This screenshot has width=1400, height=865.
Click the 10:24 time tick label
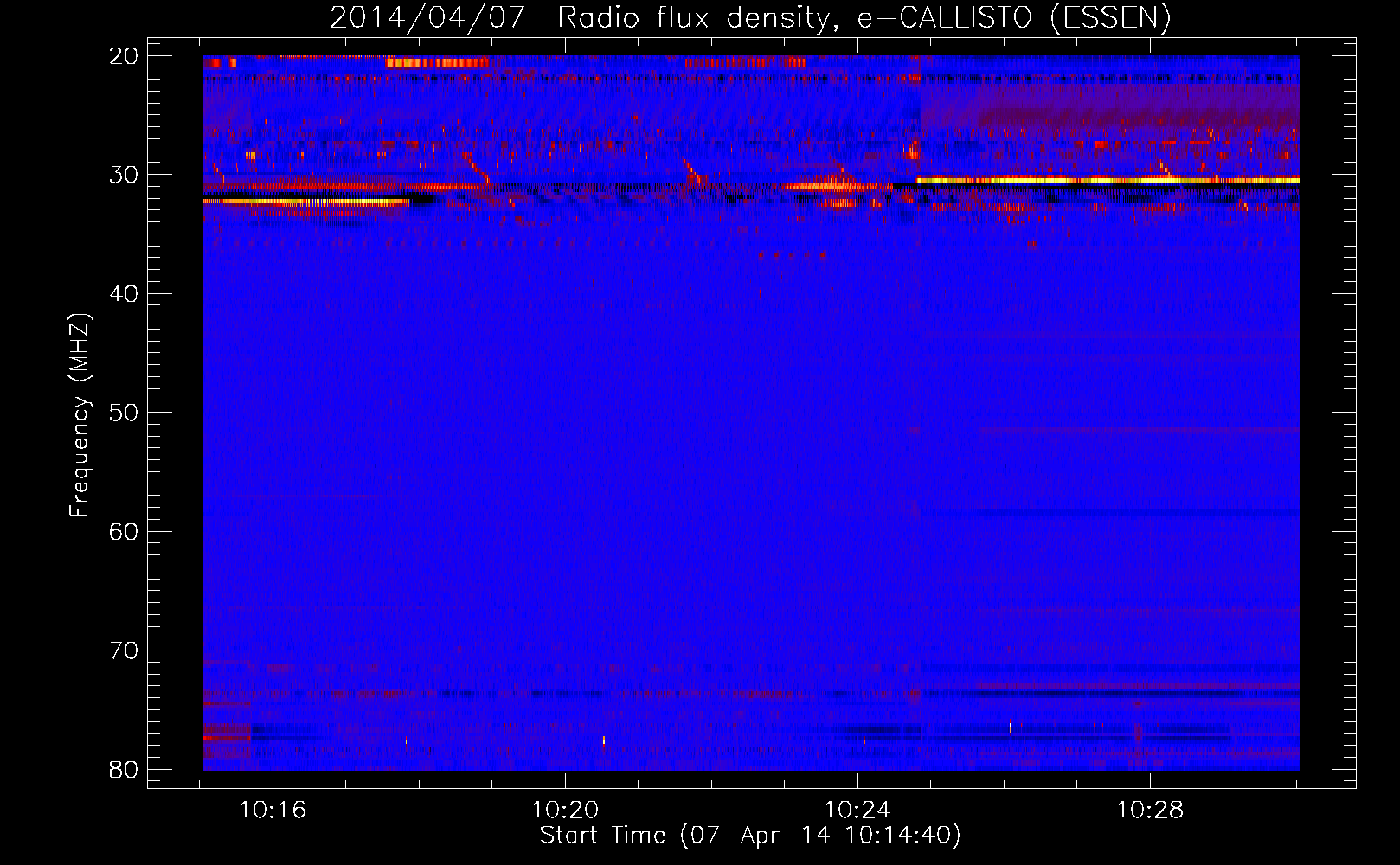pyautogui.click(x=857, y=810)
